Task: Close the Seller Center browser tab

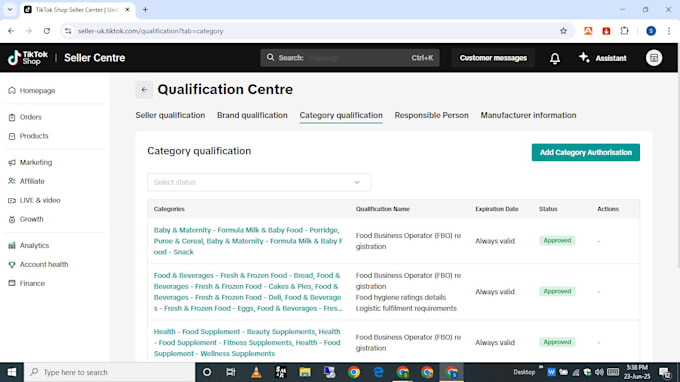Action: (x=128, y=10)
